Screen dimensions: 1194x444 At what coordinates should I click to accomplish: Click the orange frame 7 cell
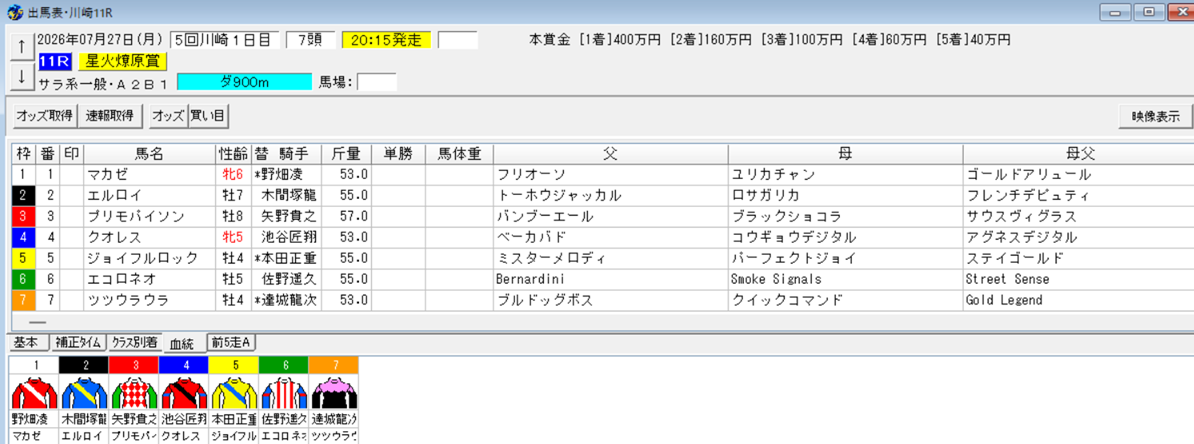[x=24, y=300]
